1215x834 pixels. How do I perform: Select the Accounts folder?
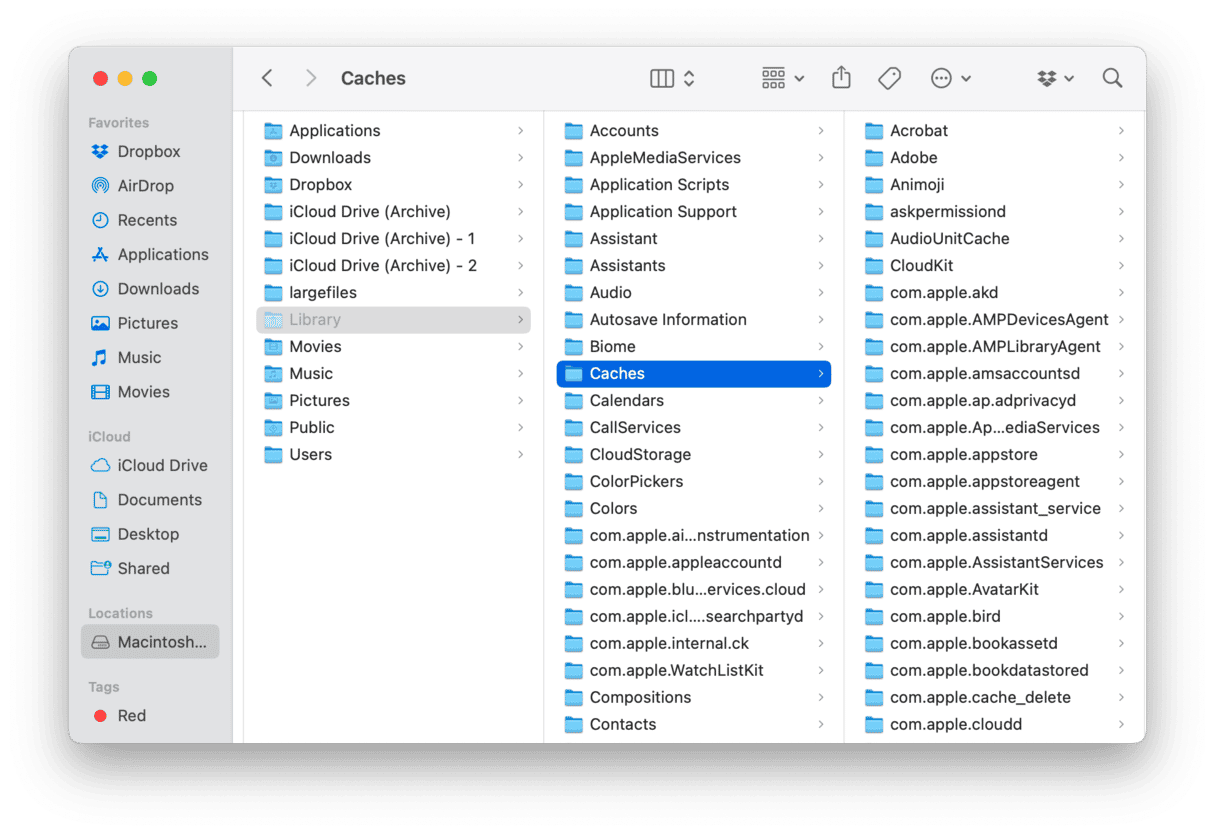click(694, 131)
